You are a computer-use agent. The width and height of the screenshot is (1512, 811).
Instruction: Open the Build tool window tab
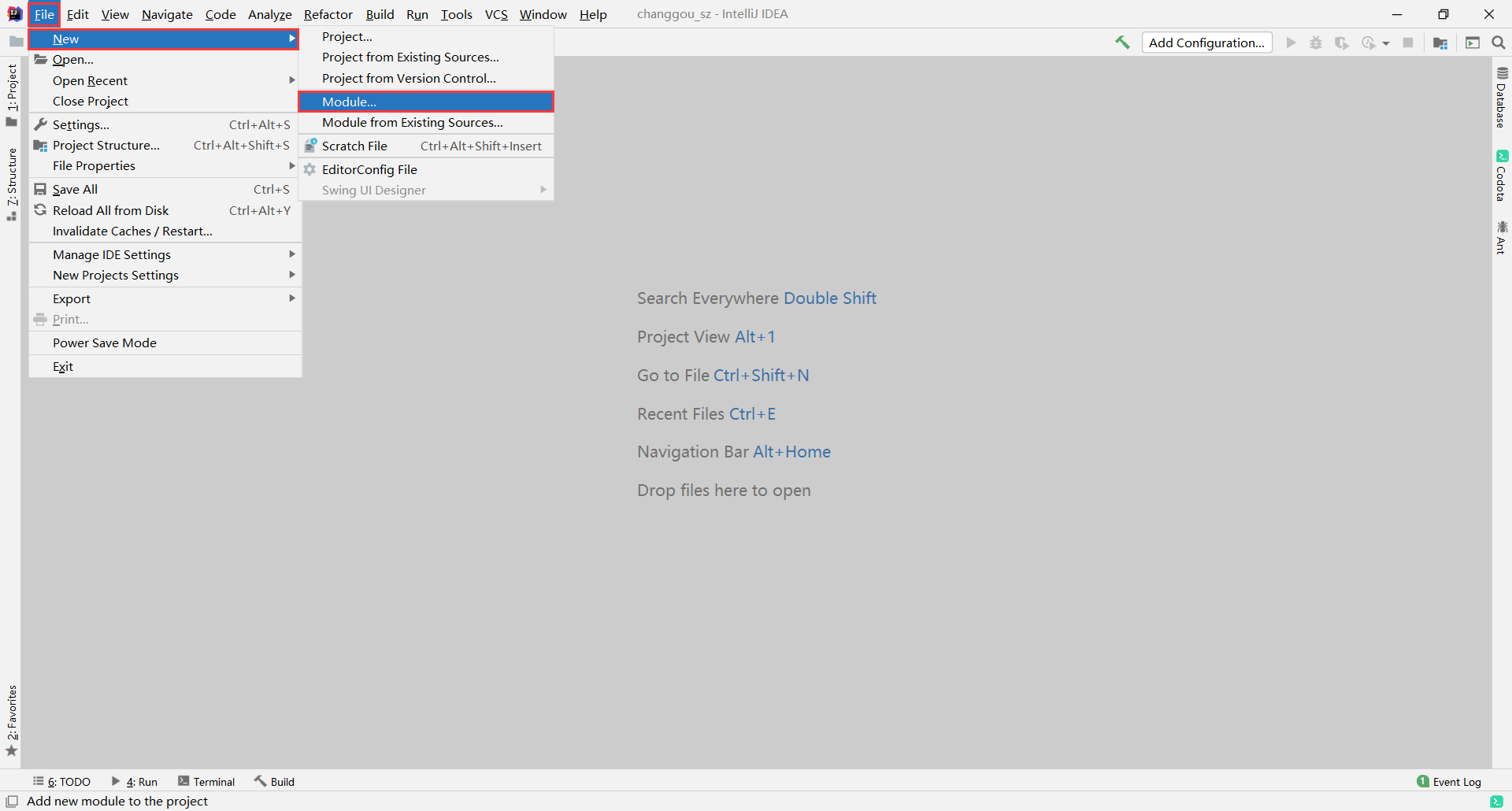tap(274, 781)
